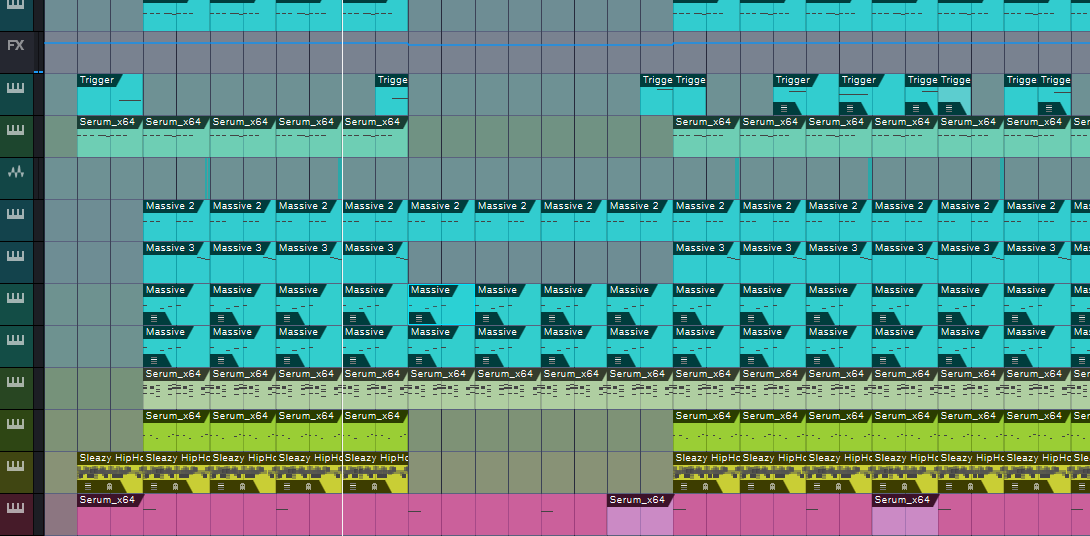Select the first lime-green Serum_x64 clip

point(177,430)
